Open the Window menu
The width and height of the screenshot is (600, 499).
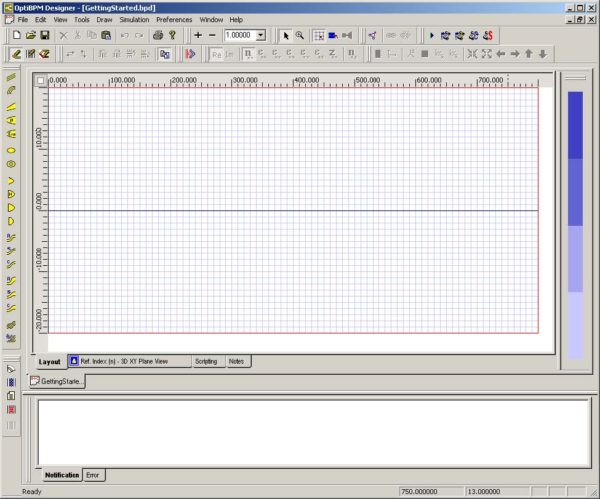pyautogui.click(x=211, y=20)
